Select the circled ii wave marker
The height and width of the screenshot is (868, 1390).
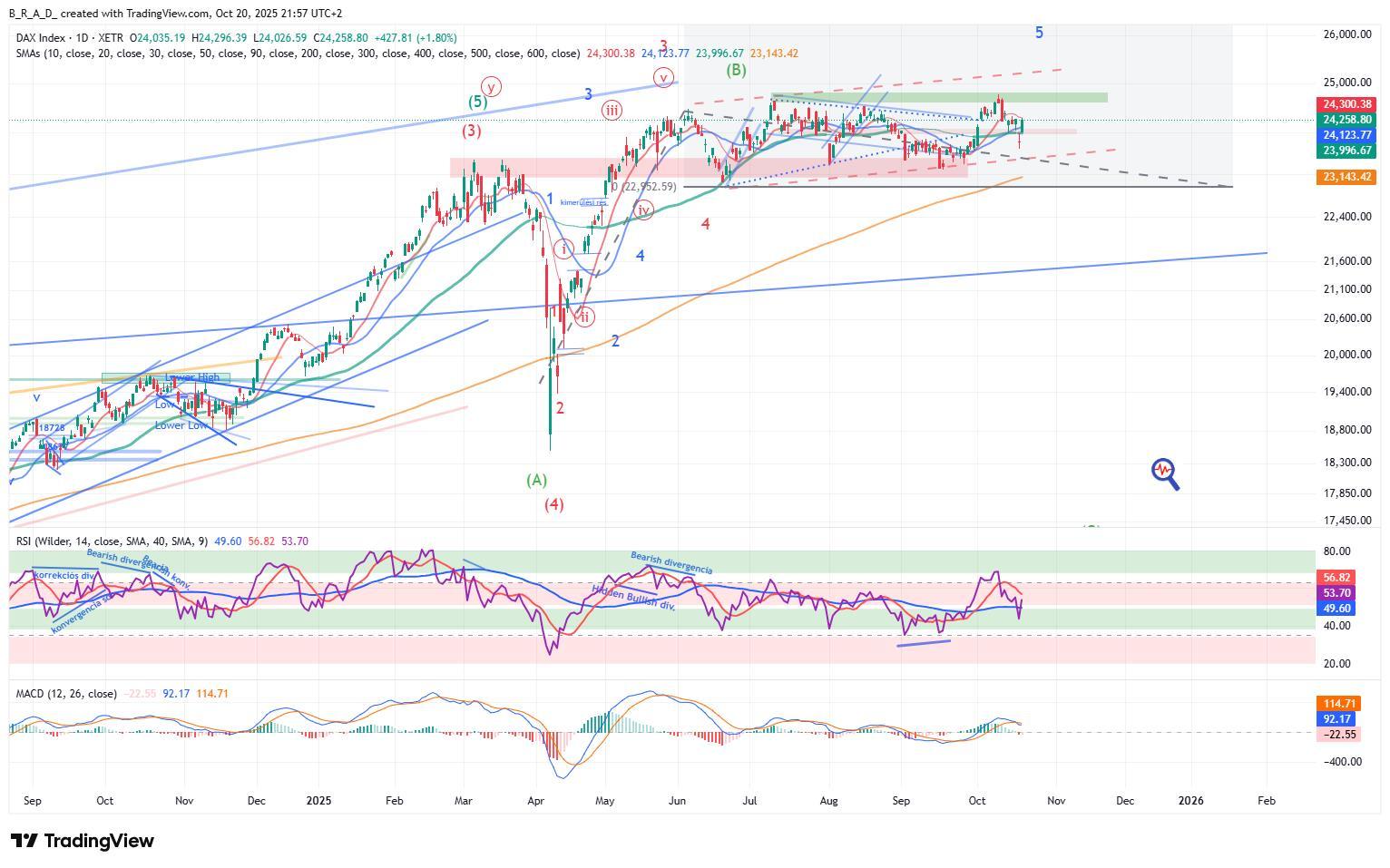(585, 317)
